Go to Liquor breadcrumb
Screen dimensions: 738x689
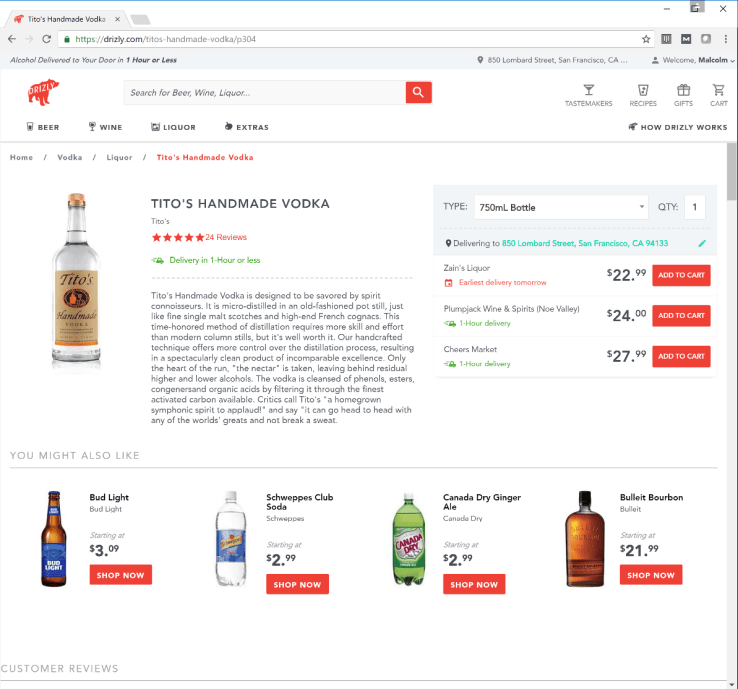tap(120, 158)
